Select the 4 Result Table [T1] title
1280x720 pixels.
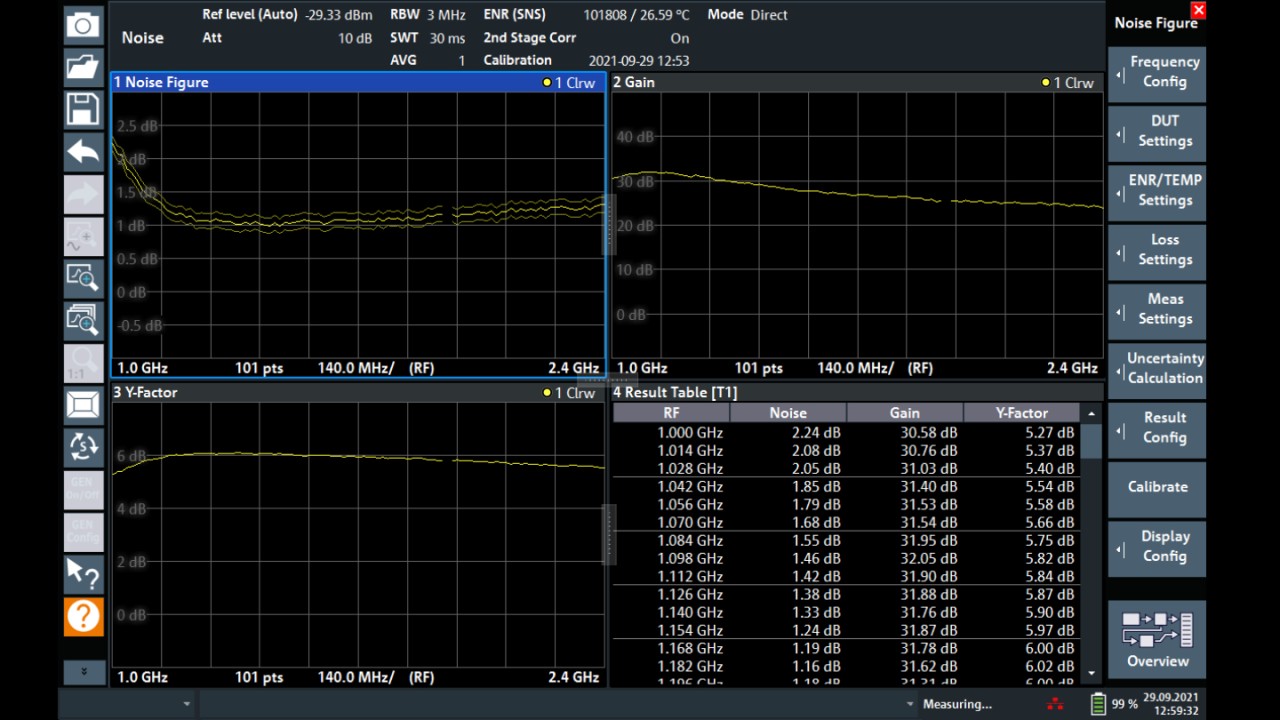point(675,392)
